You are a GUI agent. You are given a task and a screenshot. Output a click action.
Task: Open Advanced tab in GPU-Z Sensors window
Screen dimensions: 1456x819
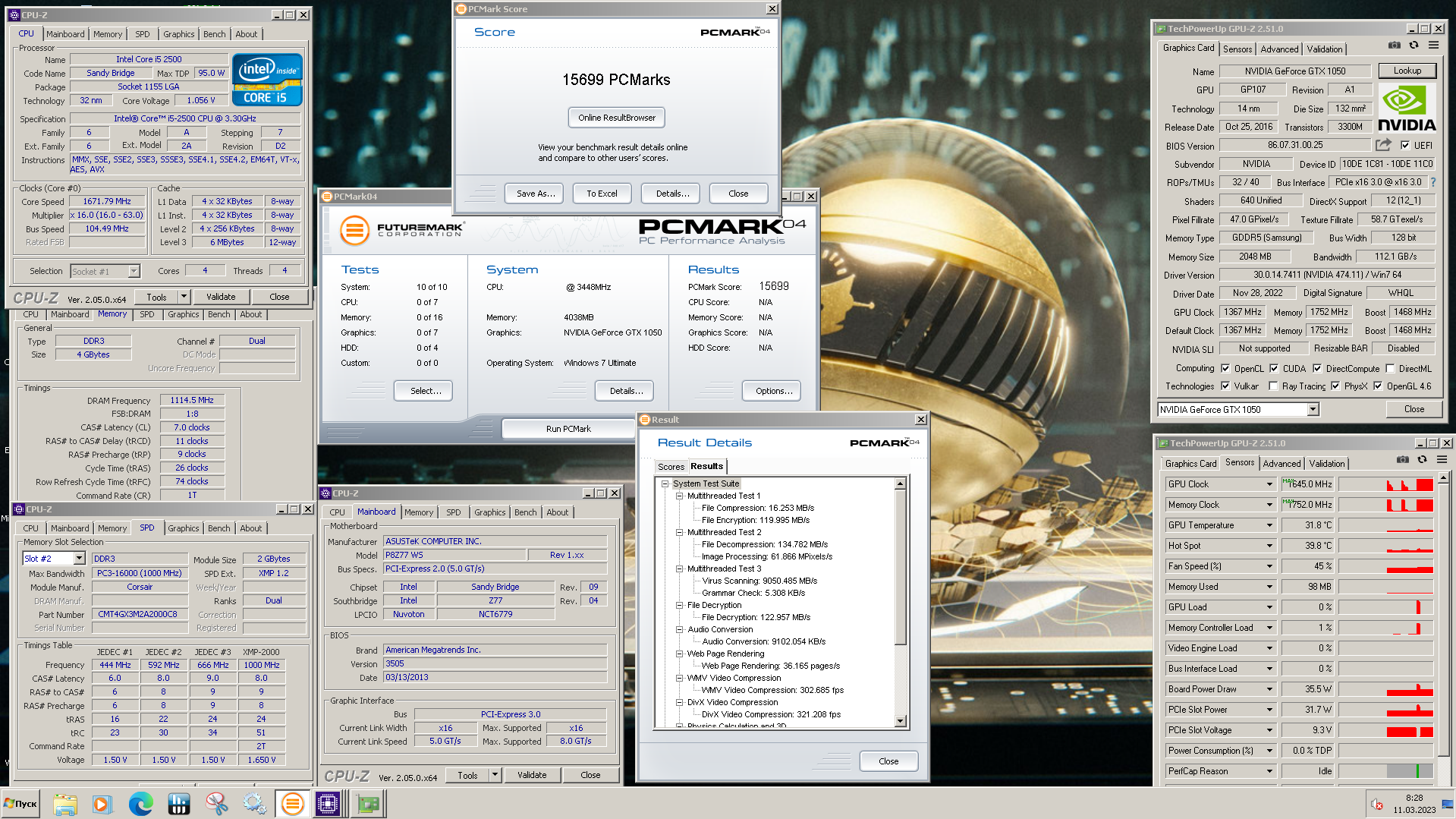(x=1281, y=463)
